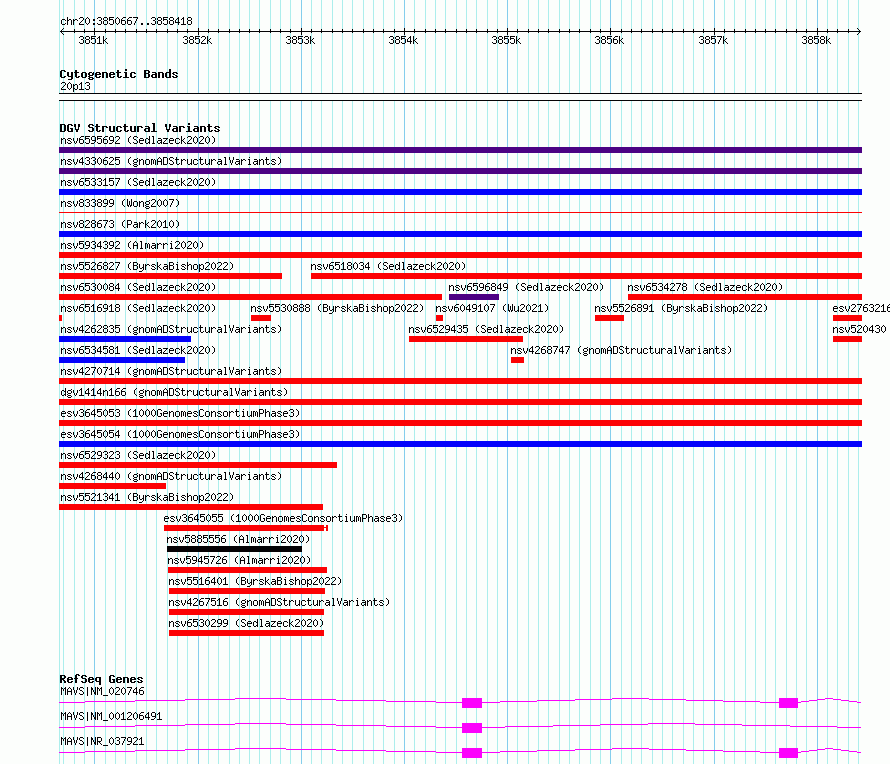This screenshot has width=890, height=764.
Task: Select the nsv6530084 (Sedlazeck2020) label
Action: [x=138, y=287]
